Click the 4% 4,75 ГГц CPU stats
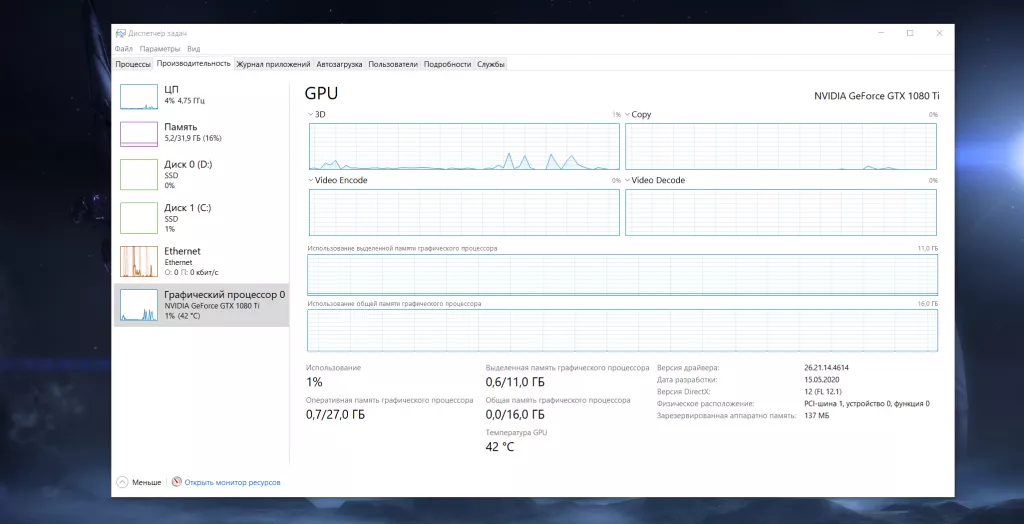Viewport: 1024px width, 524px height. coord(185,101)
